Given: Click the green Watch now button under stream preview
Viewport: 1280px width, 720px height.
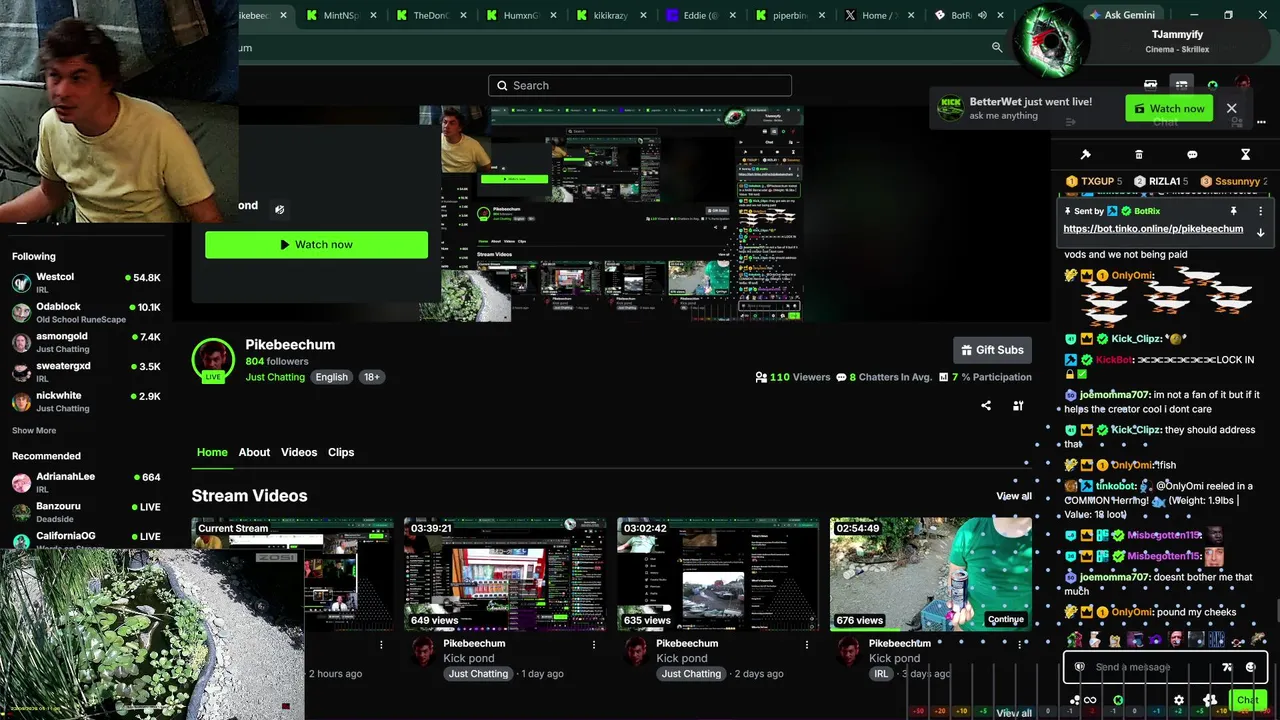Looking at the screenshot, I should [x=316, y=244].
